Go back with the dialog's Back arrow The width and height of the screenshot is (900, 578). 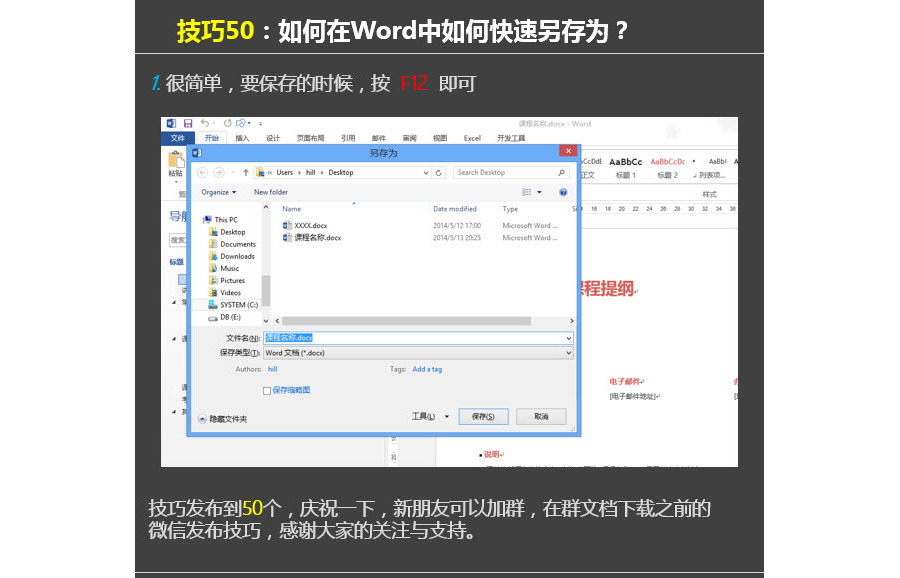click(202, 172)
